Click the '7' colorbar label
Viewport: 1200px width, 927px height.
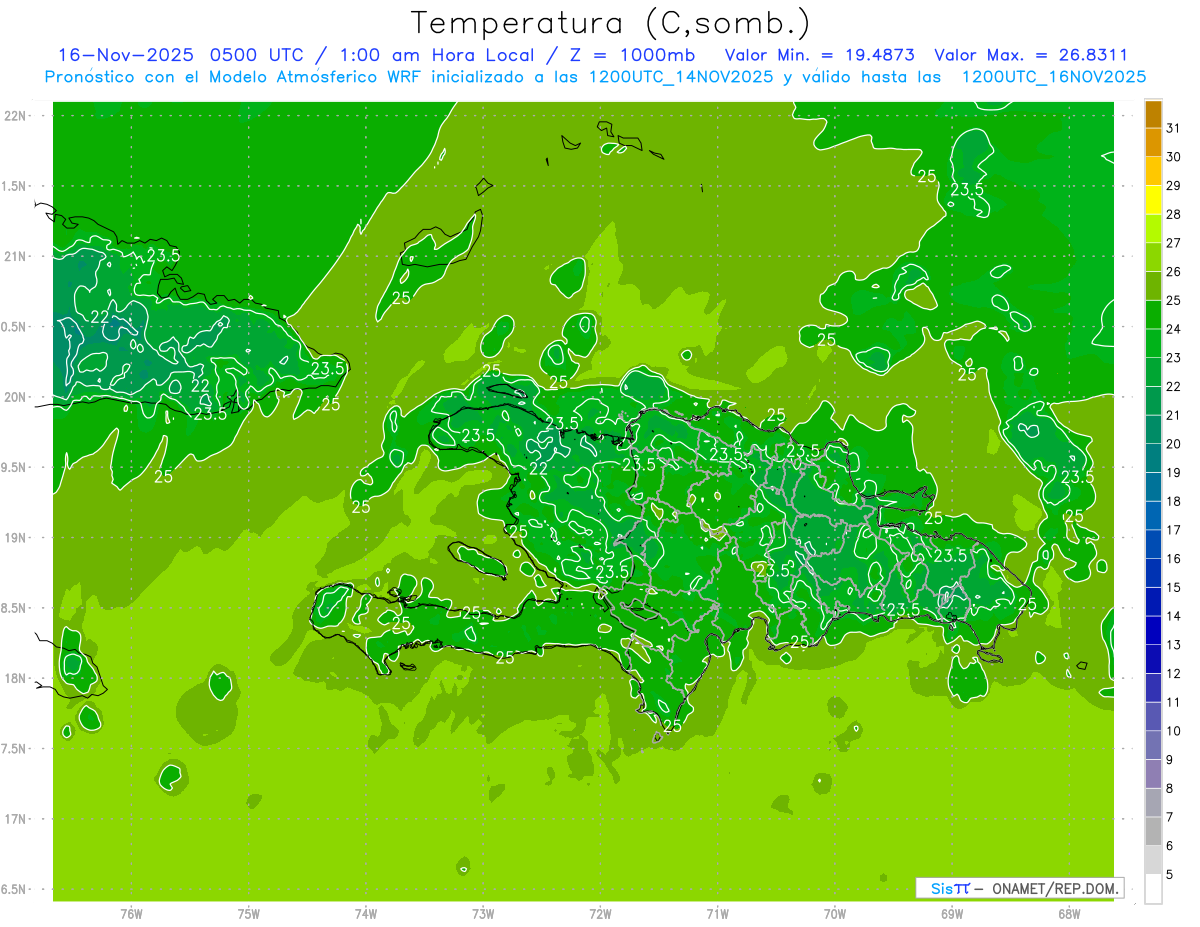pos(1170,817)
